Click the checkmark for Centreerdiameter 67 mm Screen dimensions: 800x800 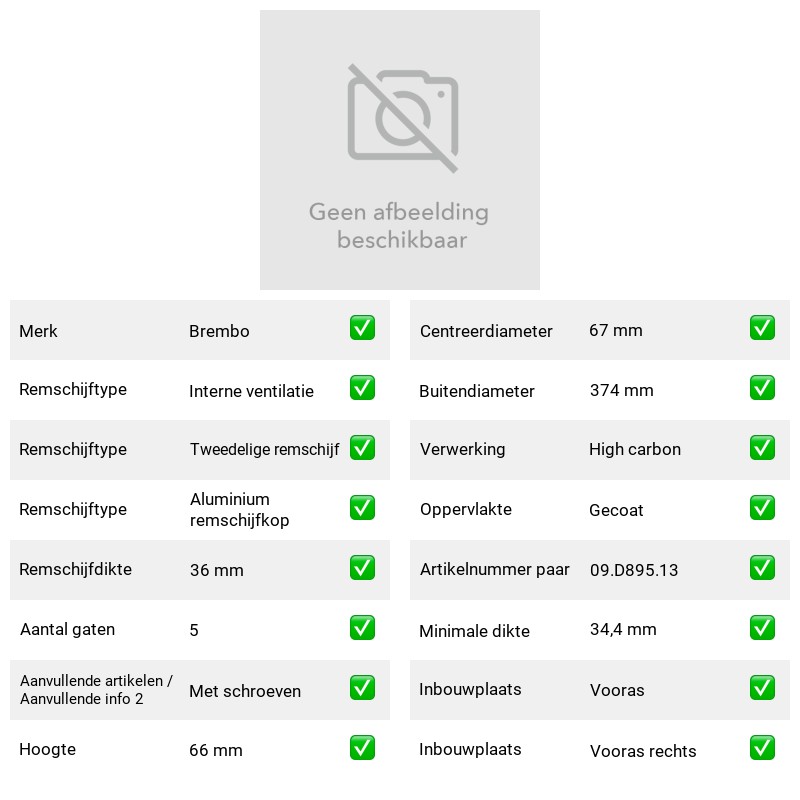(x=762, y=328)
